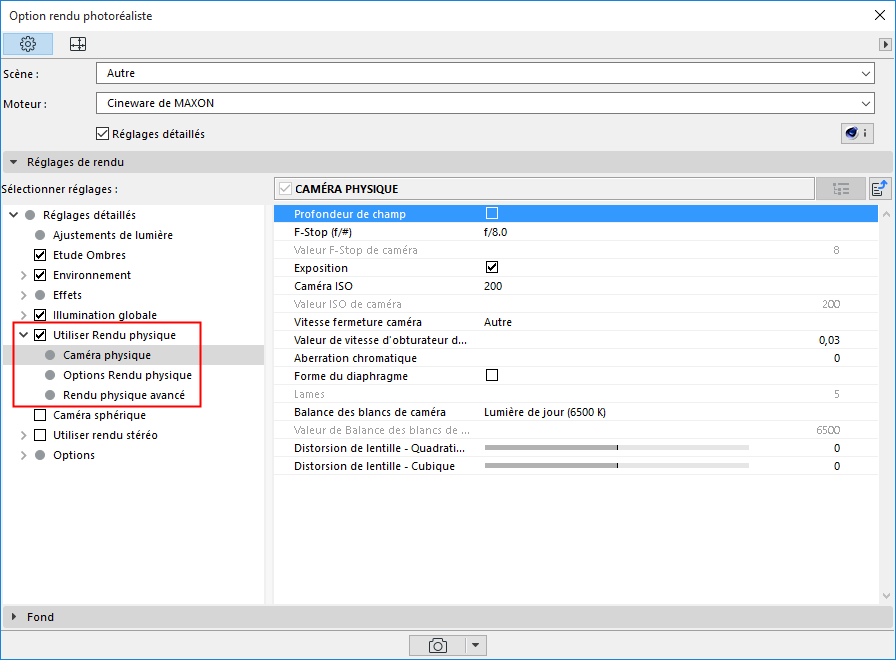Image resolution: width=896 pixels, height=660 pixels.
Task: Edit the Aberration chromatique value 0
Action: [x=837, y=358]
